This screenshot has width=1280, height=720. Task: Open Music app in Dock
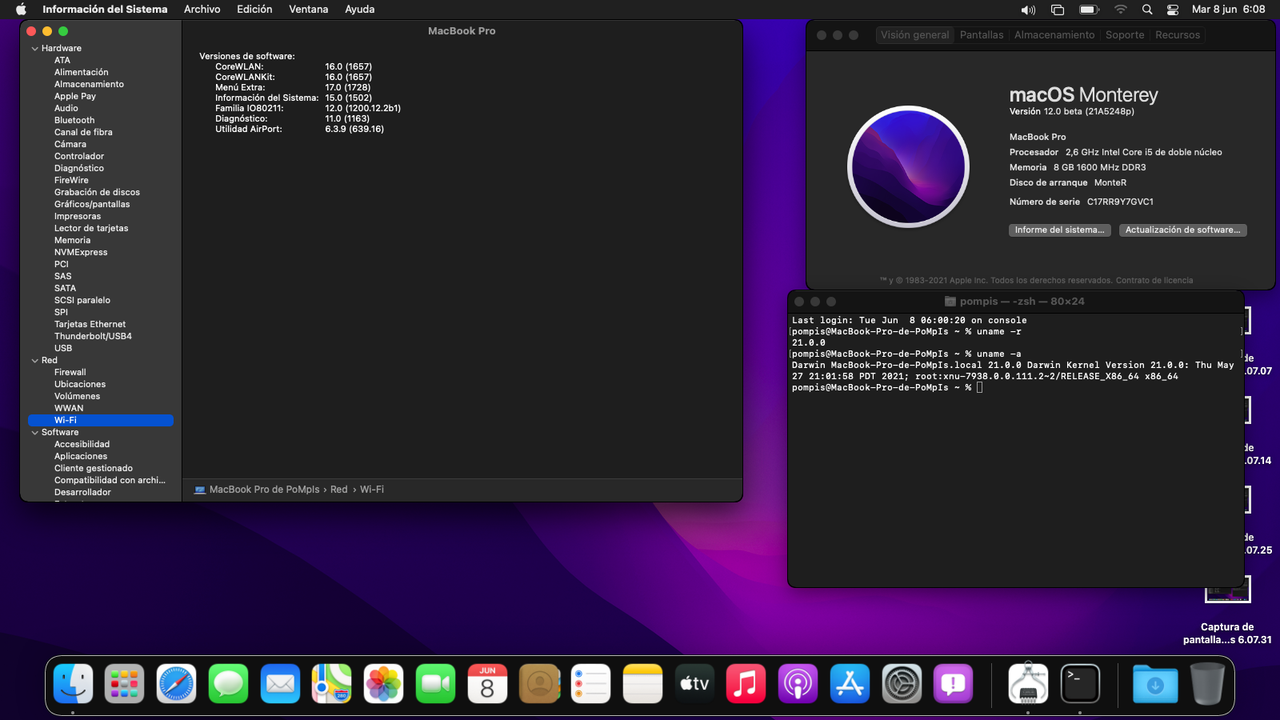click(746, 684)
